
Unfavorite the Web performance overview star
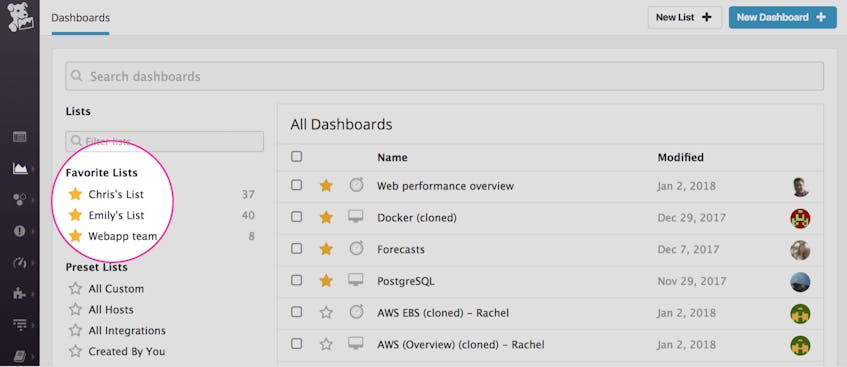coord(326,186)
